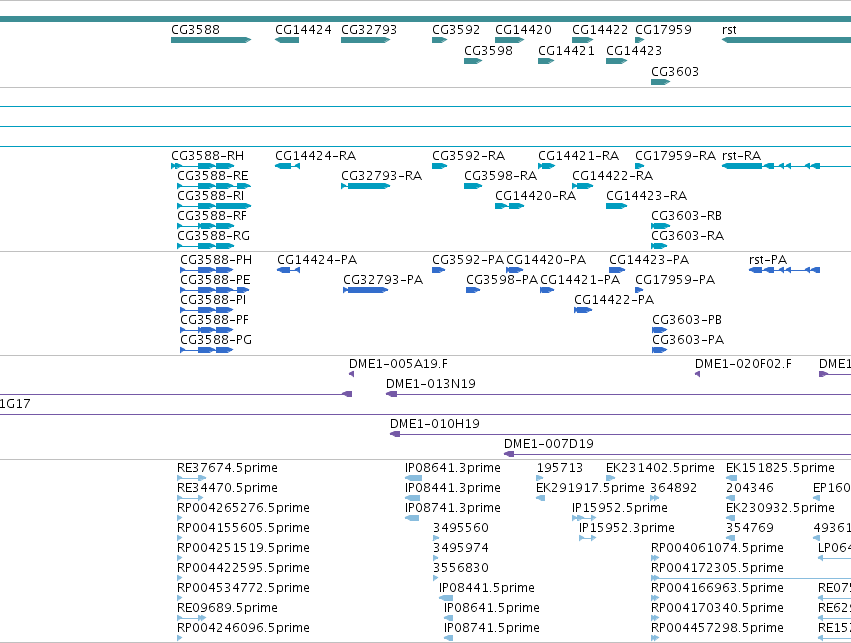The height and width of the screenshot is (643, 851).
Task: Open BAC end DME1-005A19.F
Action: pos(398,364)
